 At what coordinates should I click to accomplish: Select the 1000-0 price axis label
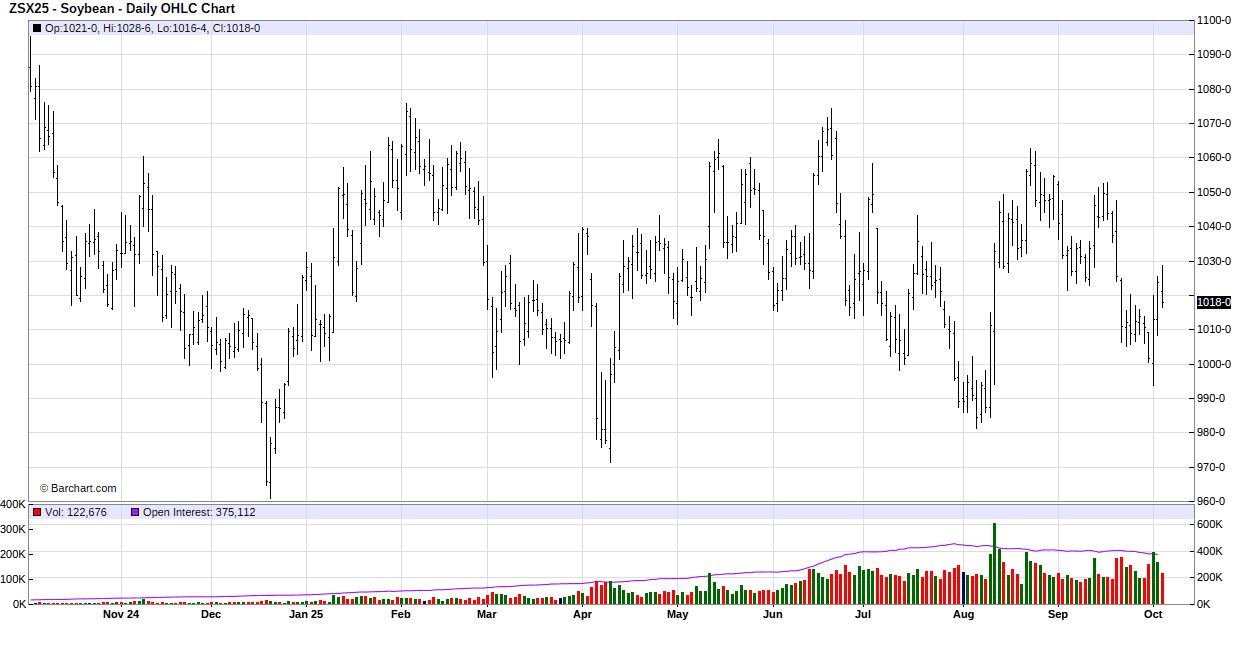pos(1213,364)
